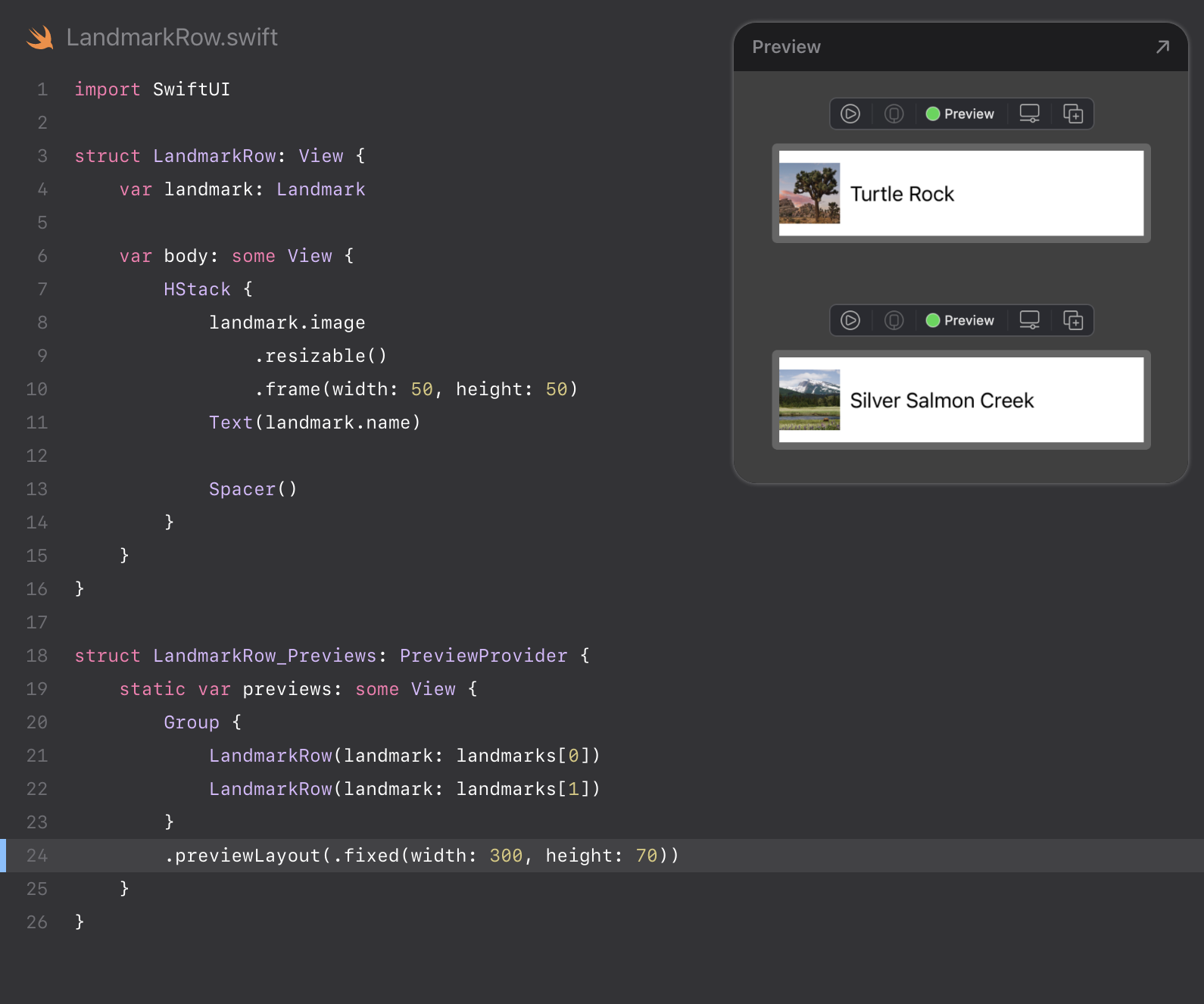This screenshot has width=1204, height=1004.
Task: Click "LandmarkRow(landmark: landmarks[0])" line
Action: click(x=404, y=756)
